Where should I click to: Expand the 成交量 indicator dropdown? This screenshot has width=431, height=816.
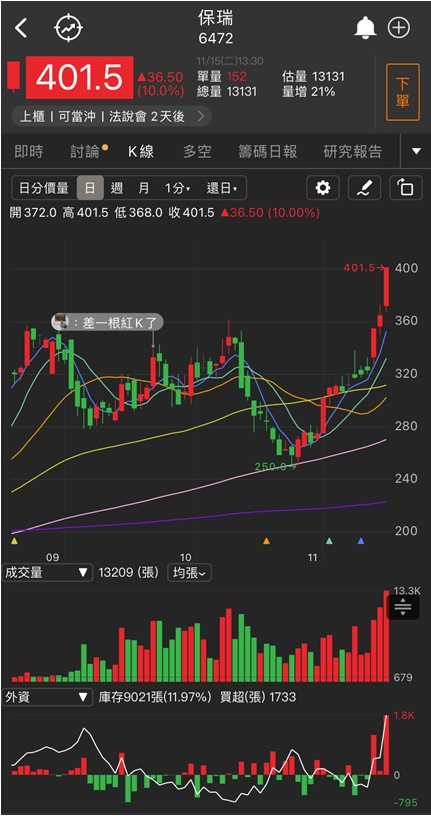(x=47, y=573)
